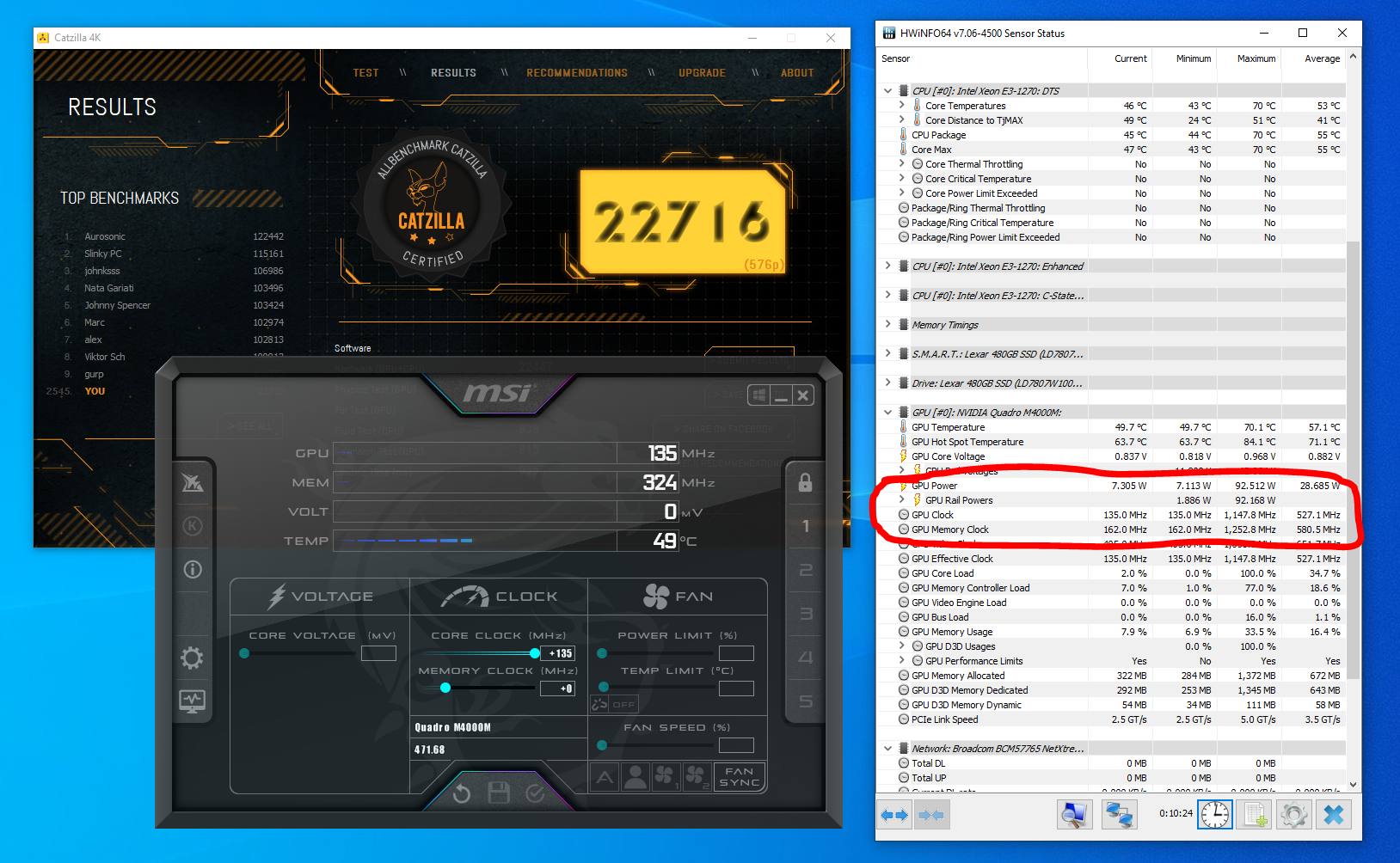Click the Minimum column header in HWiNFO

(1184, 58)
